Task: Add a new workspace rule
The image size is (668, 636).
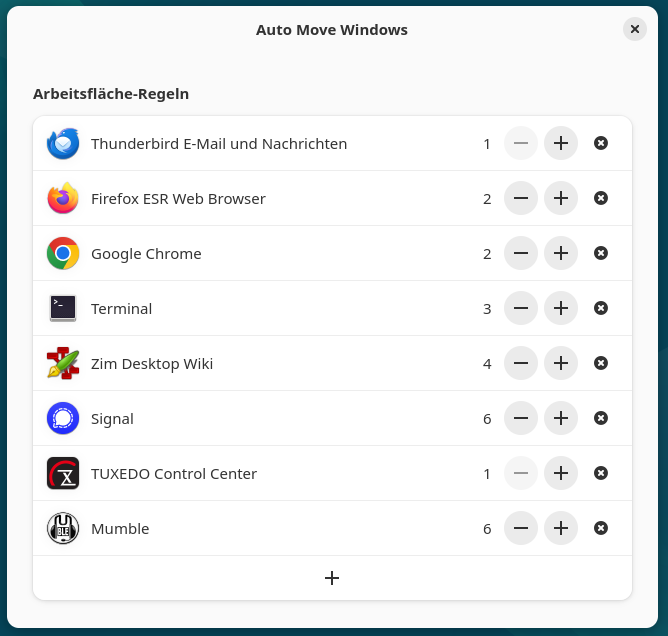Action: point(332,578)
